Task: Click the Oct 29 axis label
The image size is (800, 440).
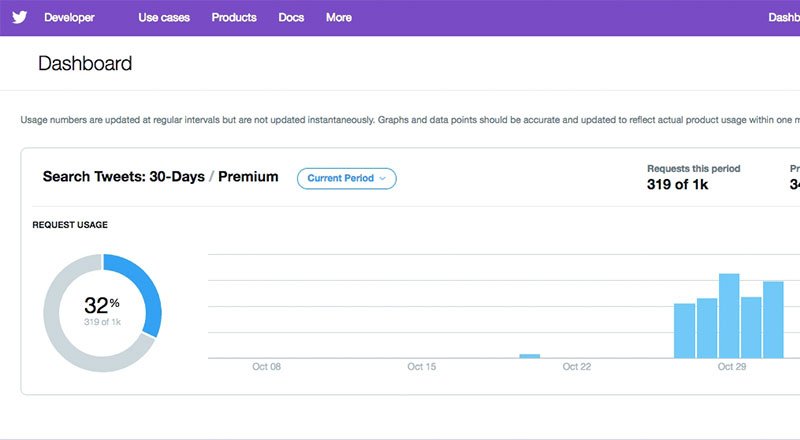Action: [732, 366]
